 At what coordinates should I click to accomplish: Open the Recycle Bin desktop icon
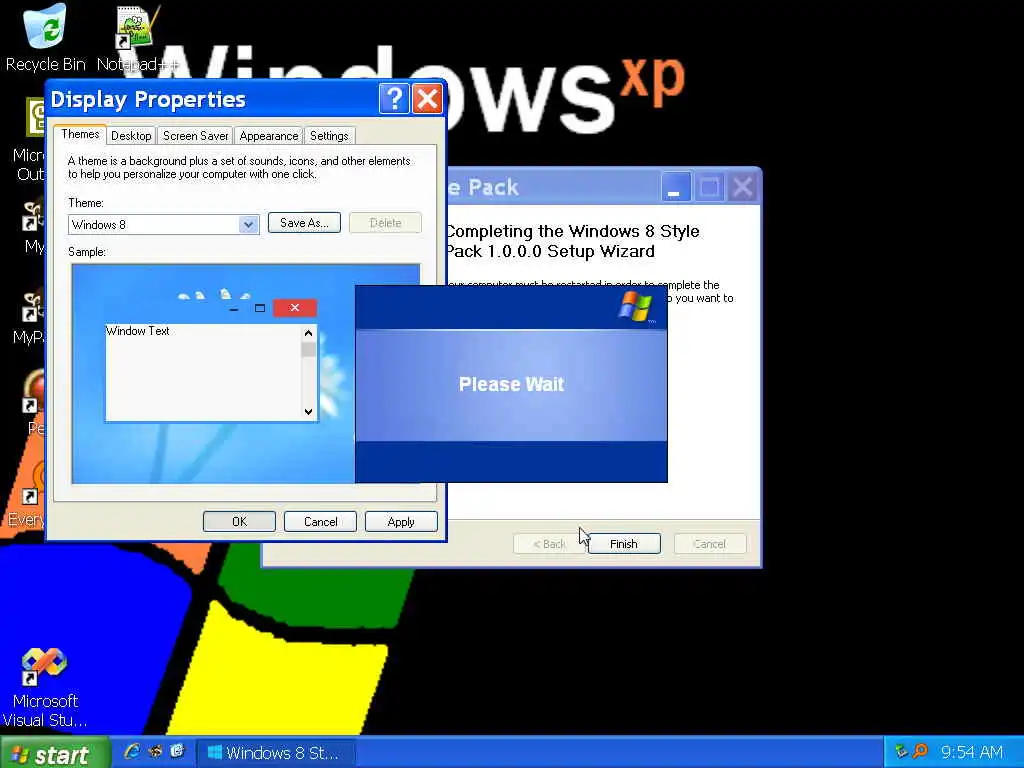tap(44, 36)
